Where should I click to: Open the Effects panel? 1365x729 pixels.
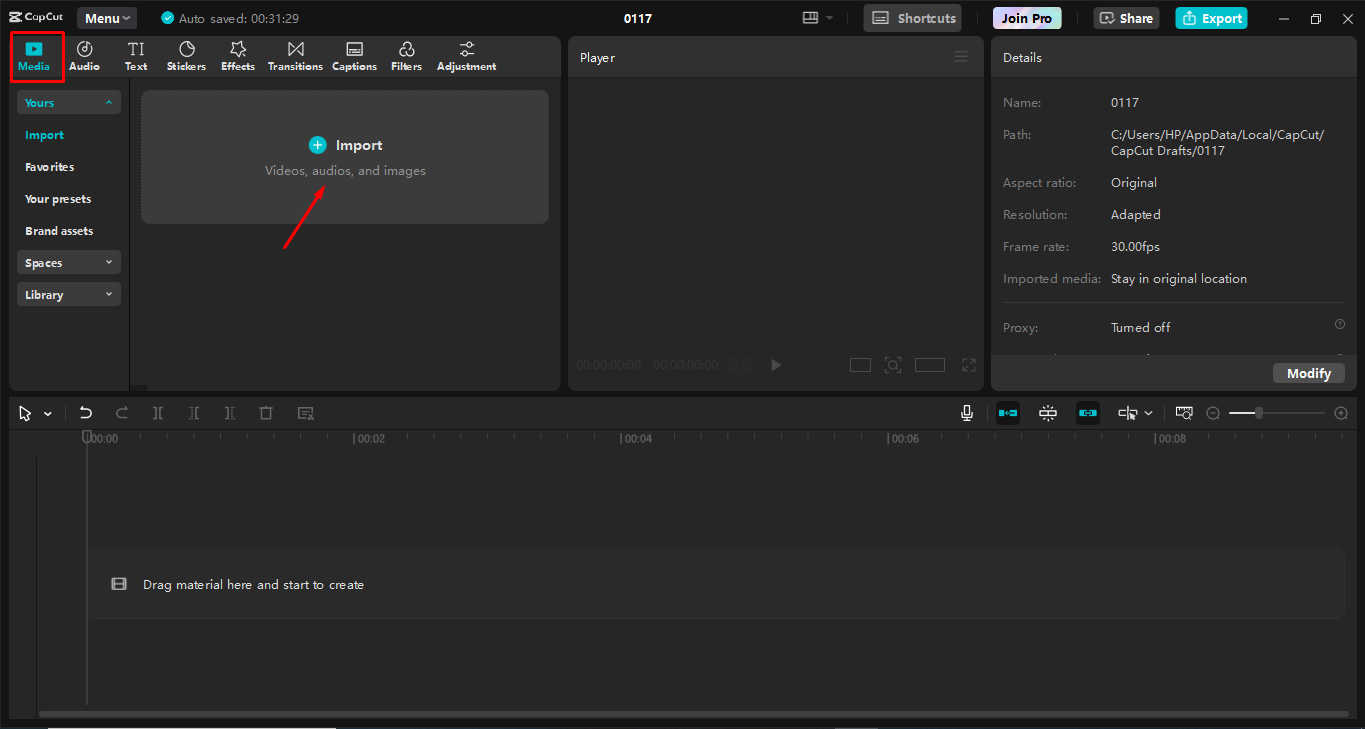point(237,55)
